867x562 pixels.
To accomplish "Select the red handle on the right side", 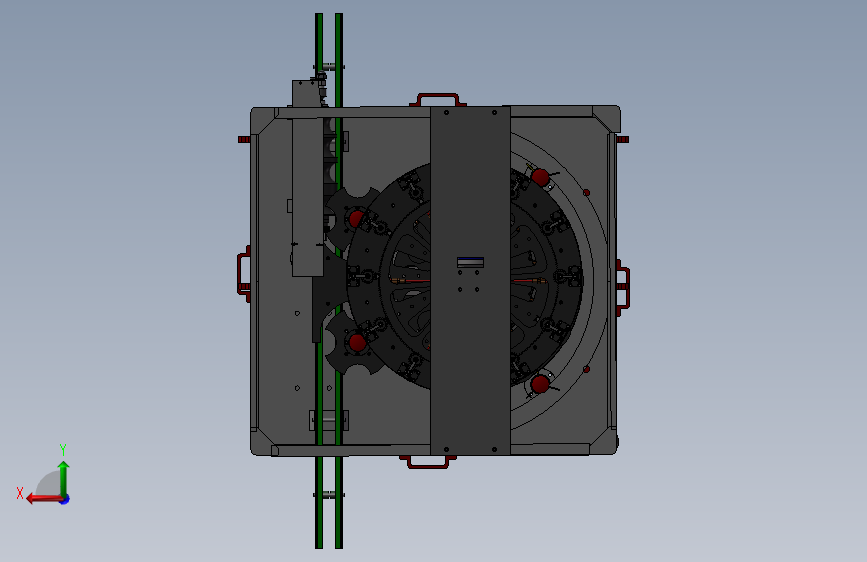I will pyautogui.click(x=623, y=288).
